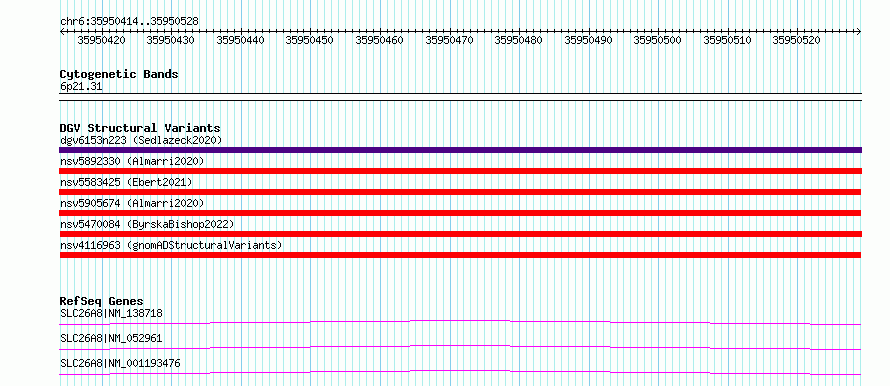Click ruler position 35950480
The width and height of the screenshot is (890, 386).
pyautogui.click(x=519, y=40)
